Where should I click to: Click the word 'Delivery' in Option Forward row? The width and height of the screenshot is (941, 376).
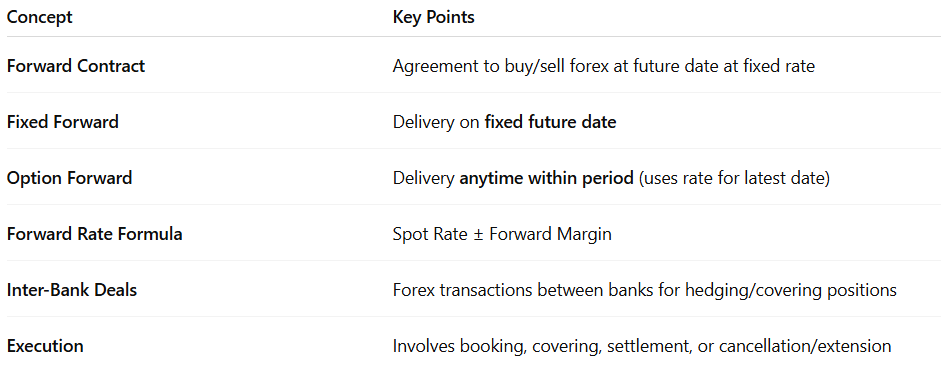(x=423, y=178)
